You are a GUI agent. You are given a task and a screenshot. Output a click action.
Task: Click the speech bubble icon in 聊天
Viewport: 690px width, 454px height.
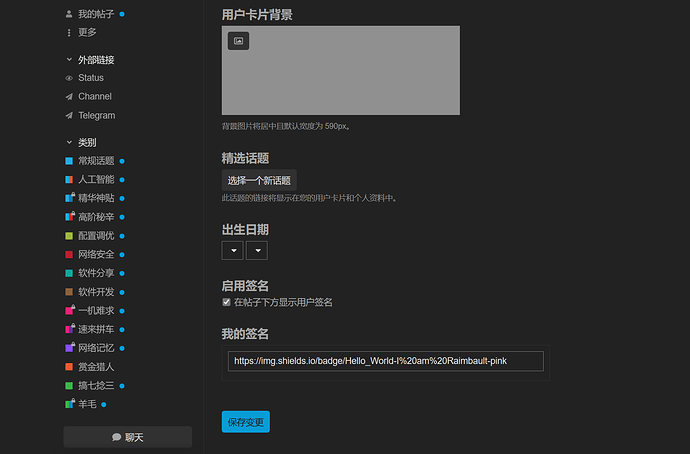tap(116, 437)
